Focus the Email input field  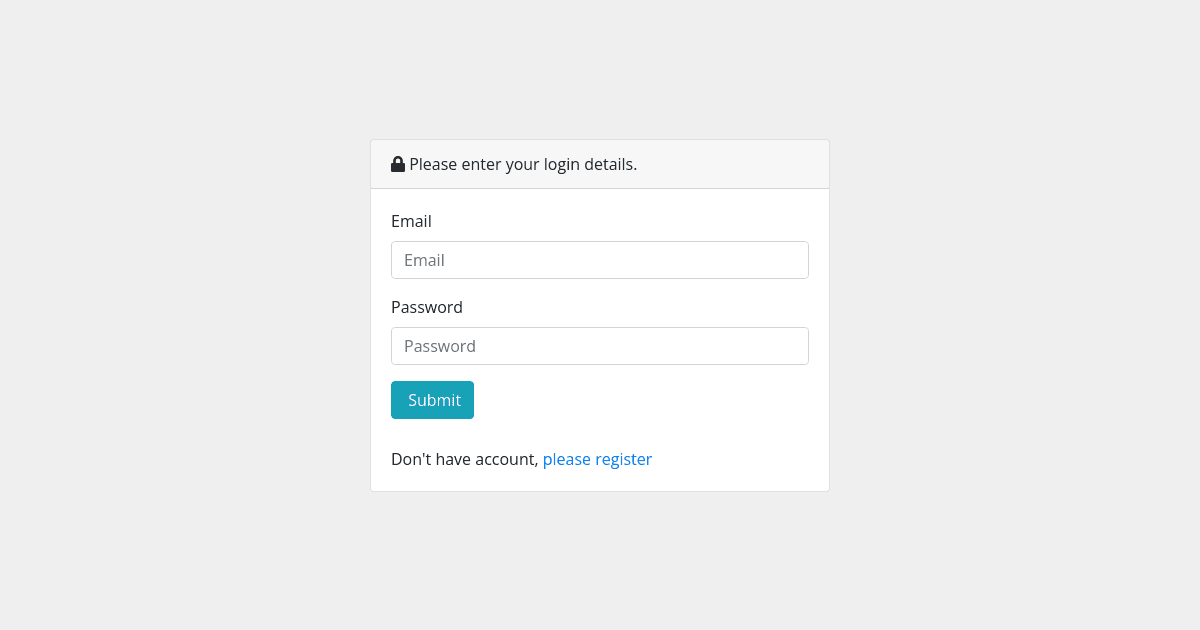pyautogui.click(x=600, y=260)
